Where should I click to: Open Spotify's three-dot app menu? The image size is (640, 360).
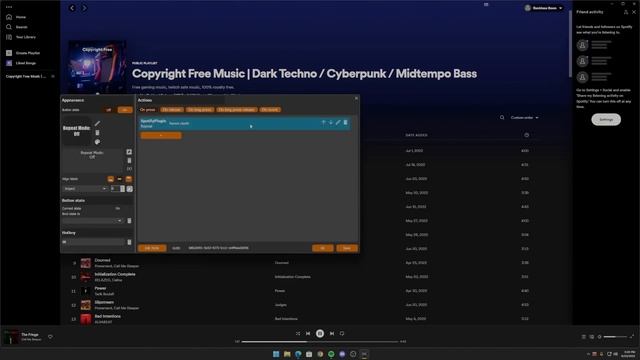[9, 7]
